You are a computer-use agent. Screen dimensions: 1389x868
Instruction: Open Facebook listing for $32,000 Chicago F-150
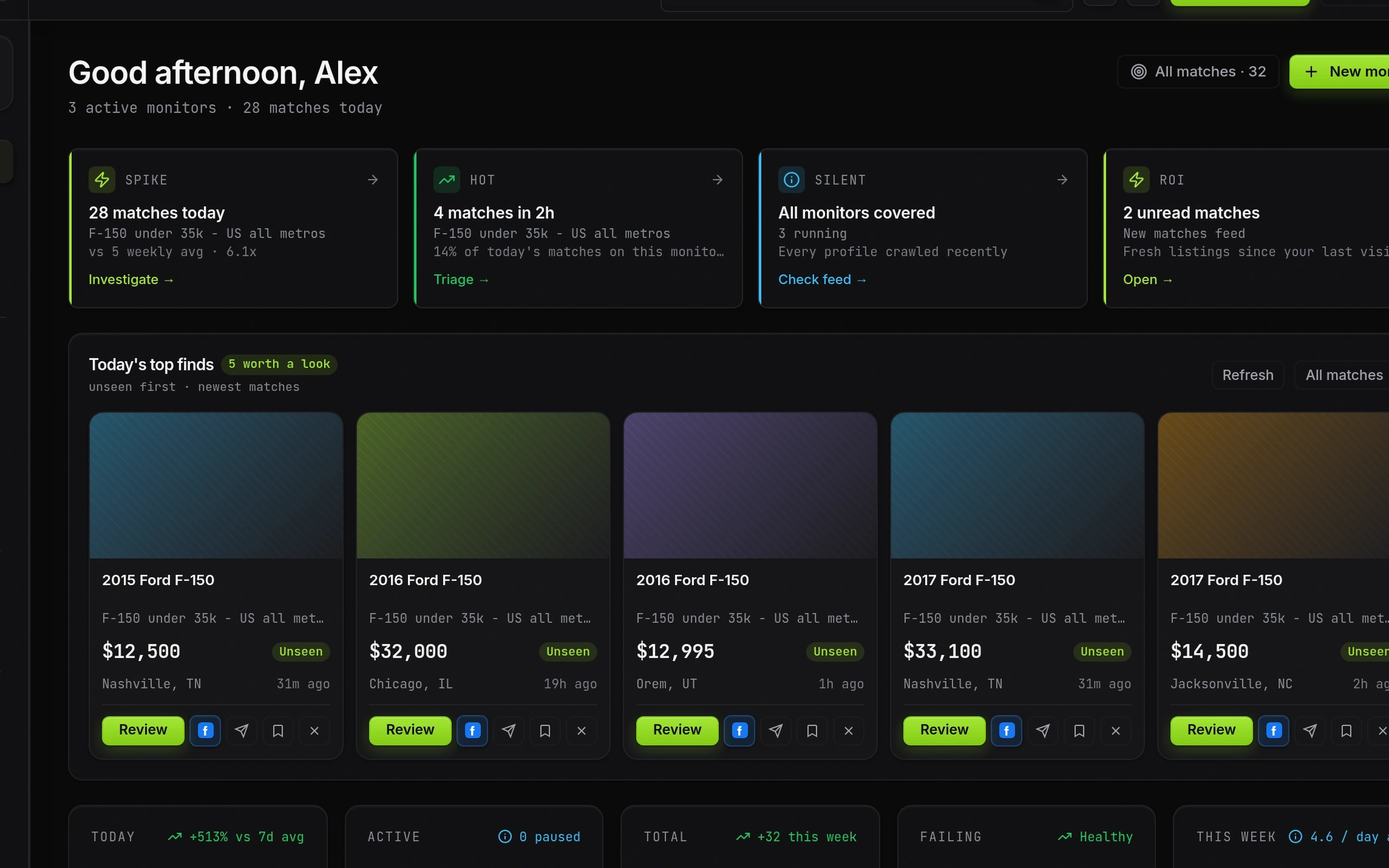coord(472,730)
